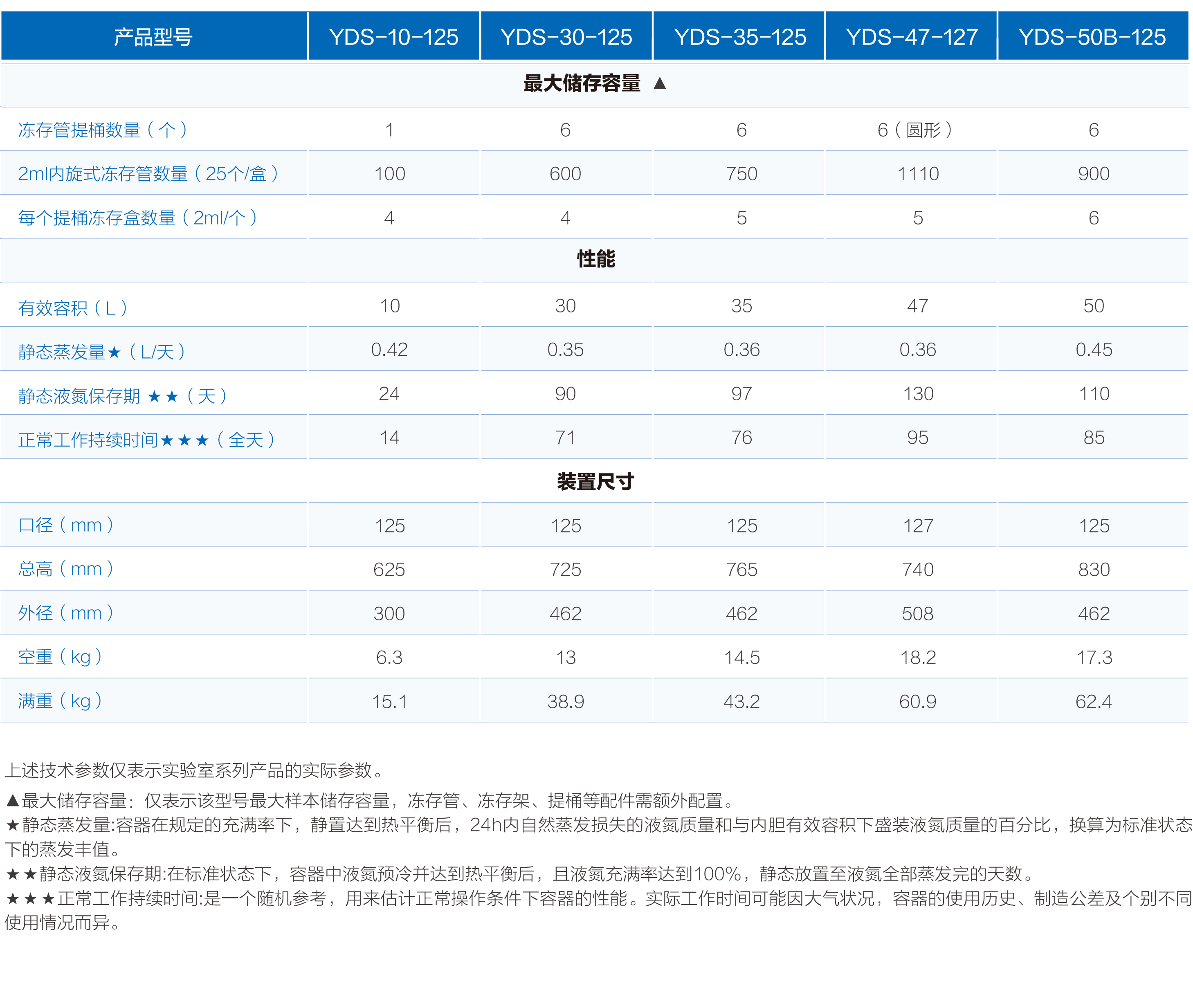Click the 装置尺寸 section heading
Screen dimensions: 1193x1008
[596, 482]
